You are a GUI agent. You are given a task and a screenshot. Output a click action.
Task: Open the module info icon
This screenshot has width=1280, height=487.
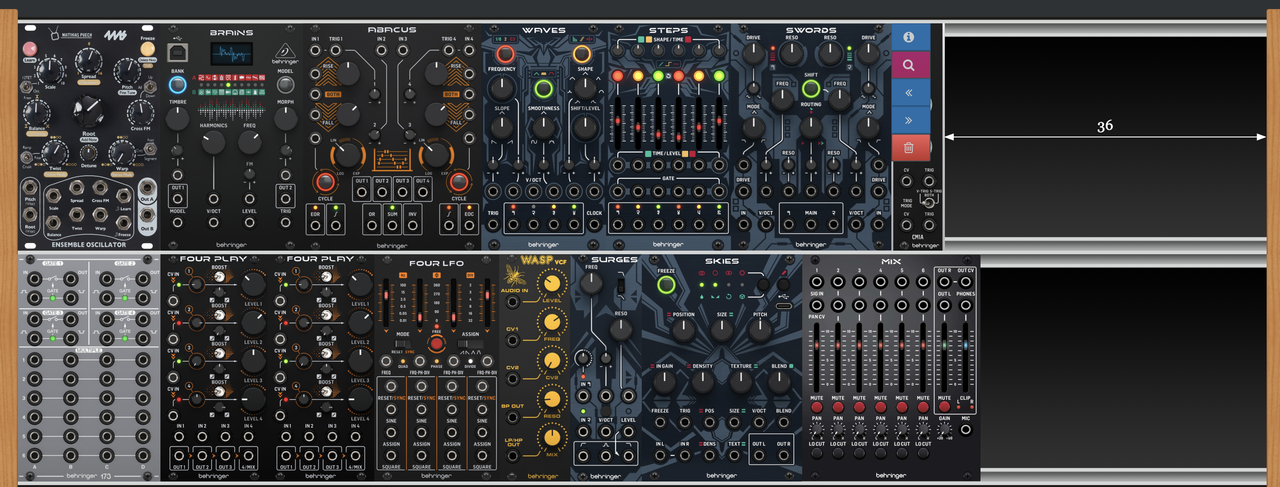tap(910, 37)
